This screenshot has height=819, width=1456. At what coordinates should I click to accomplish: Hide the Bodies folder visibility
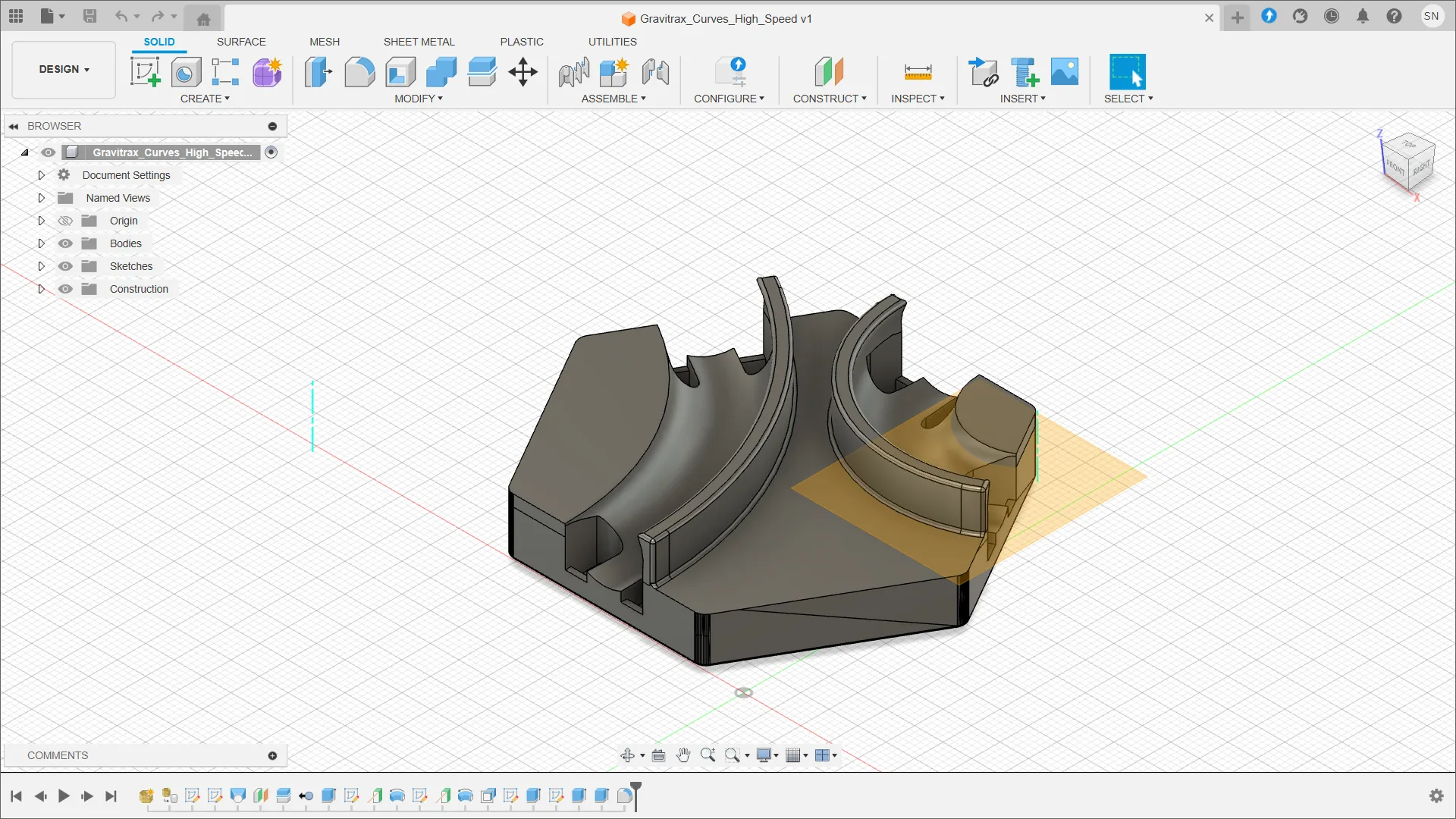click(65, 243)
